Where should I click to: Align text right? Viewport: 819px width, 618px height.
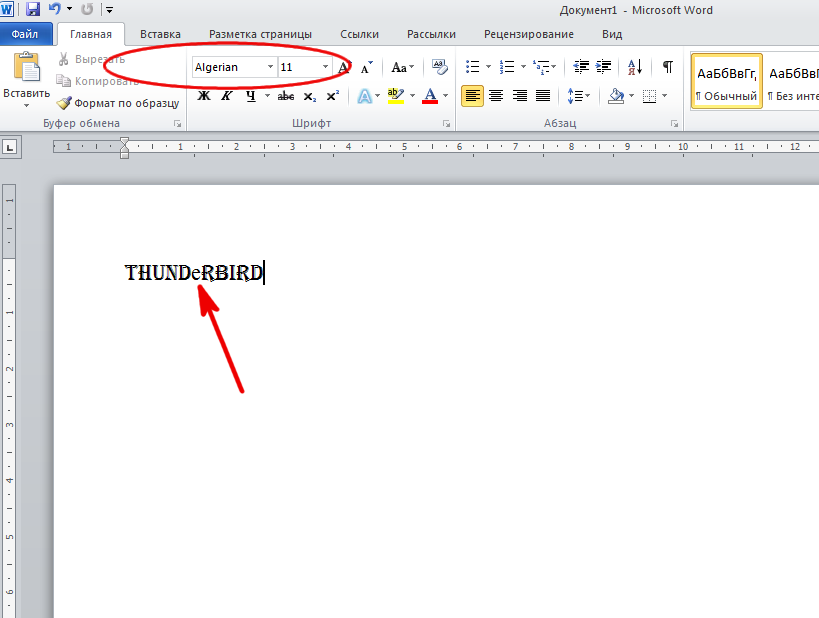[x=520, y=96]
